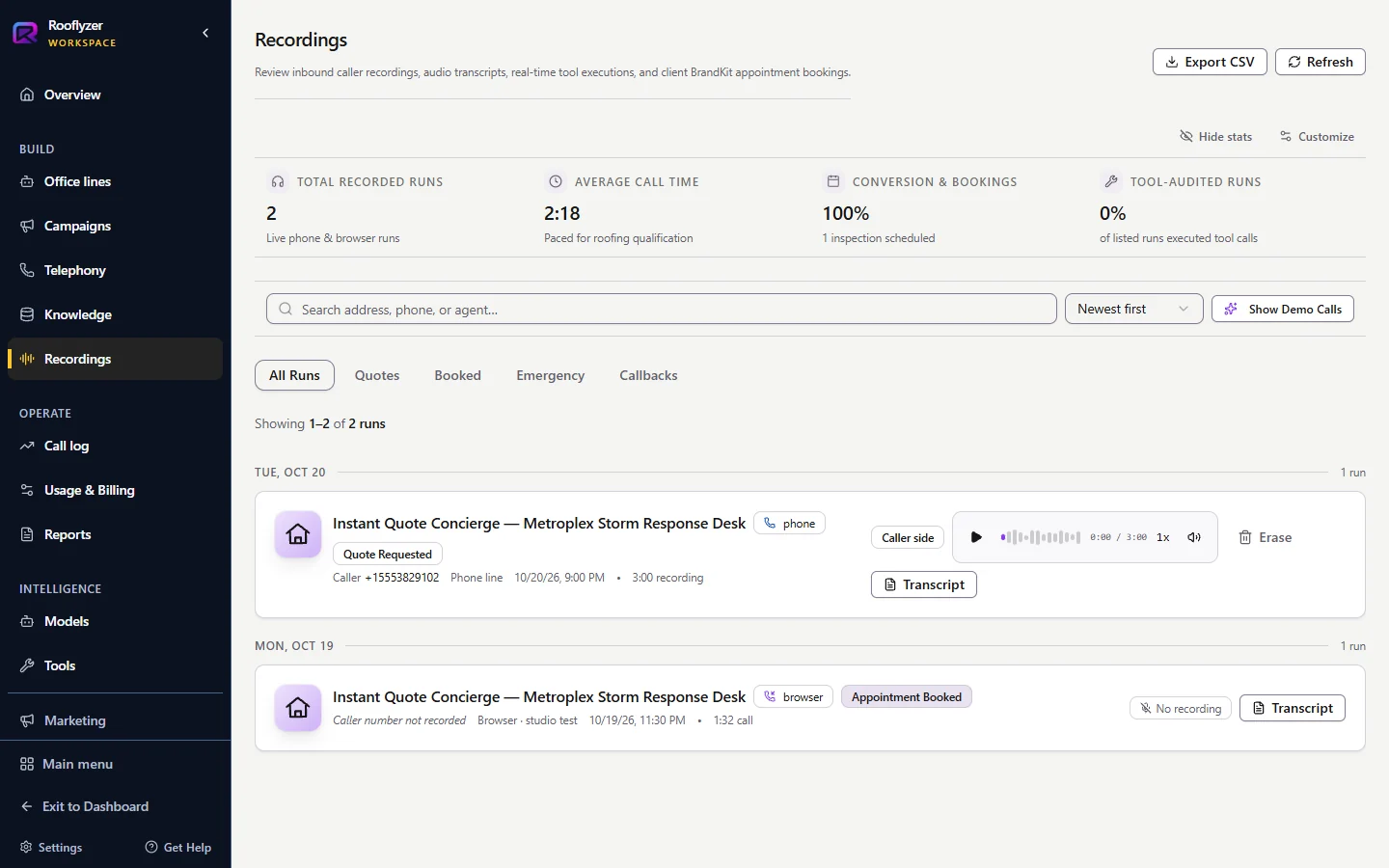Play the Oct 20 recording
The height and width of the screenshot is (868, 1389).
pos(976,537)
